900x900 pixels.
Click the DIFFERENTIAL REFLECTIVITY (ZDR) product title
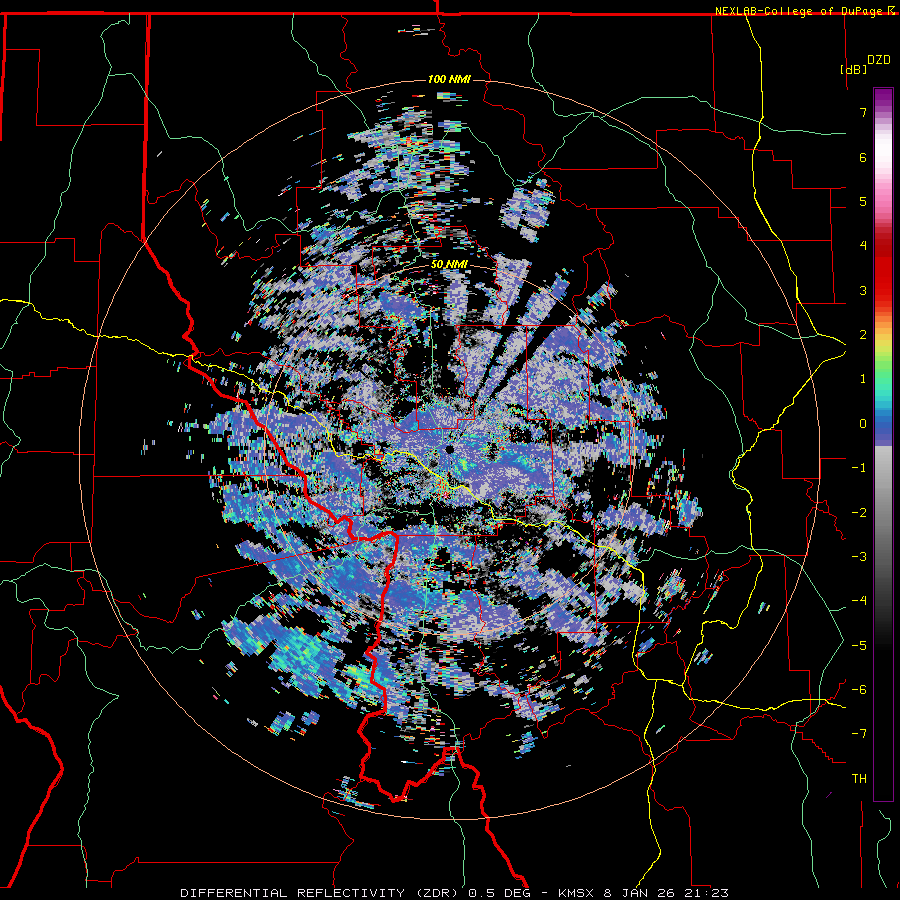pos(321,893)
